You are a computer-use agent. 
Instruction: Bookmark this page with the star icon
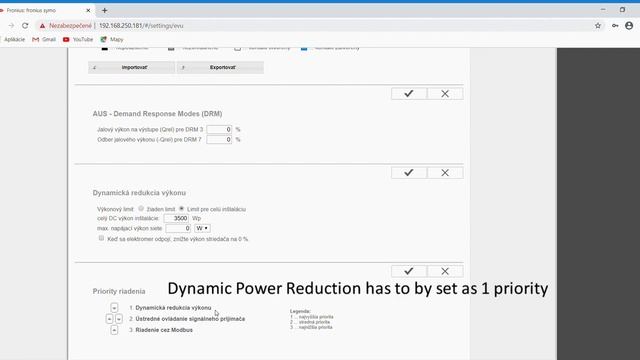(598, 26)
